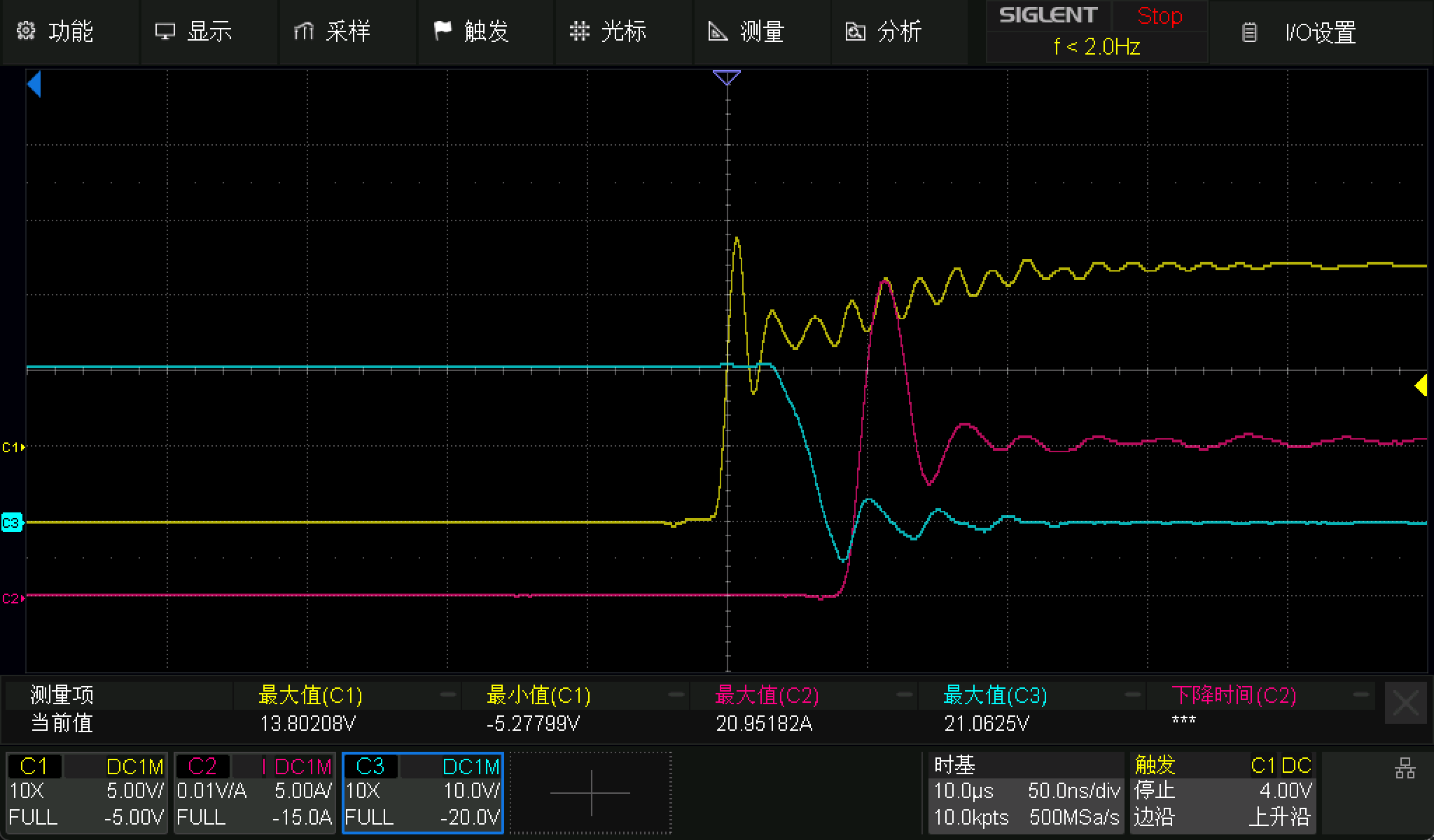
Task: Click the 20.95182A max value of C2
Action: [764, 723]
